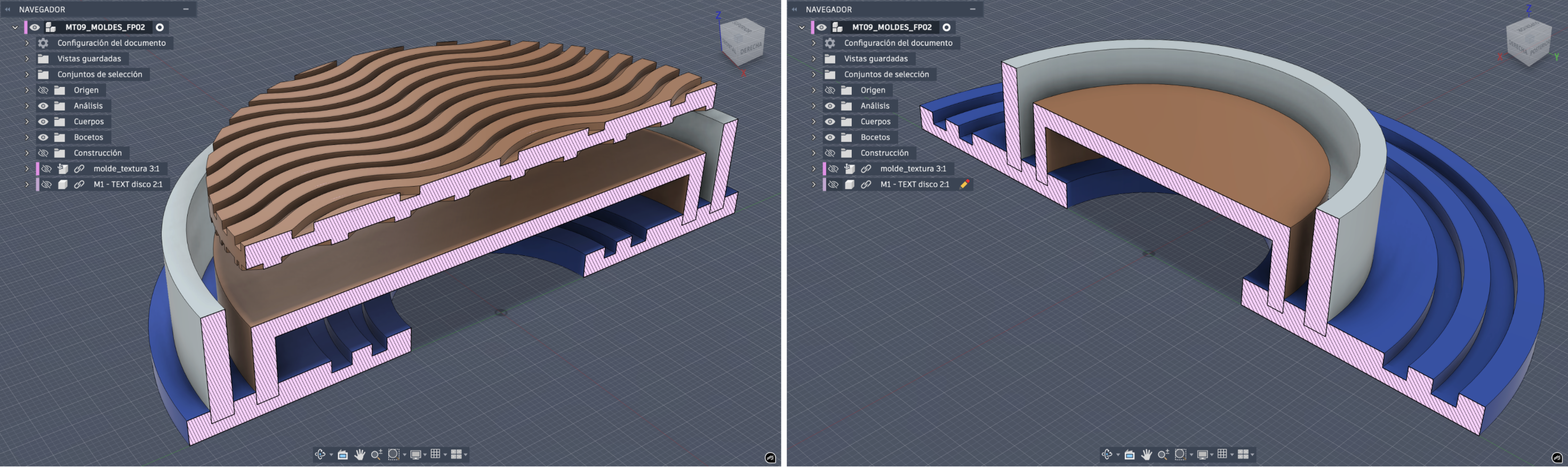Click Look At icon in right viewport toolbar

tap(1130, 454)
